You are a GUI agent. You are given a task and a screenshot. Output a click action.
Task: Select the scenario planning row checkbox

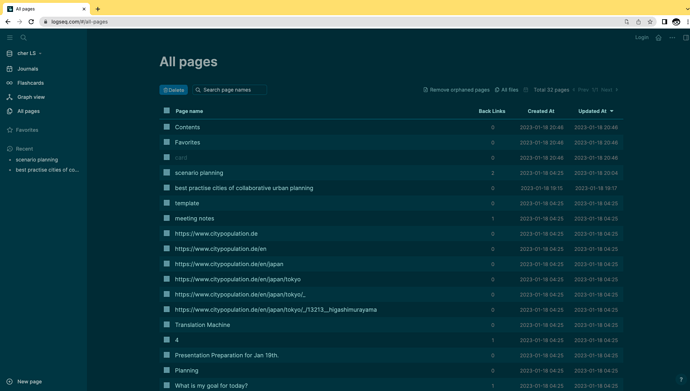(167, 172)
